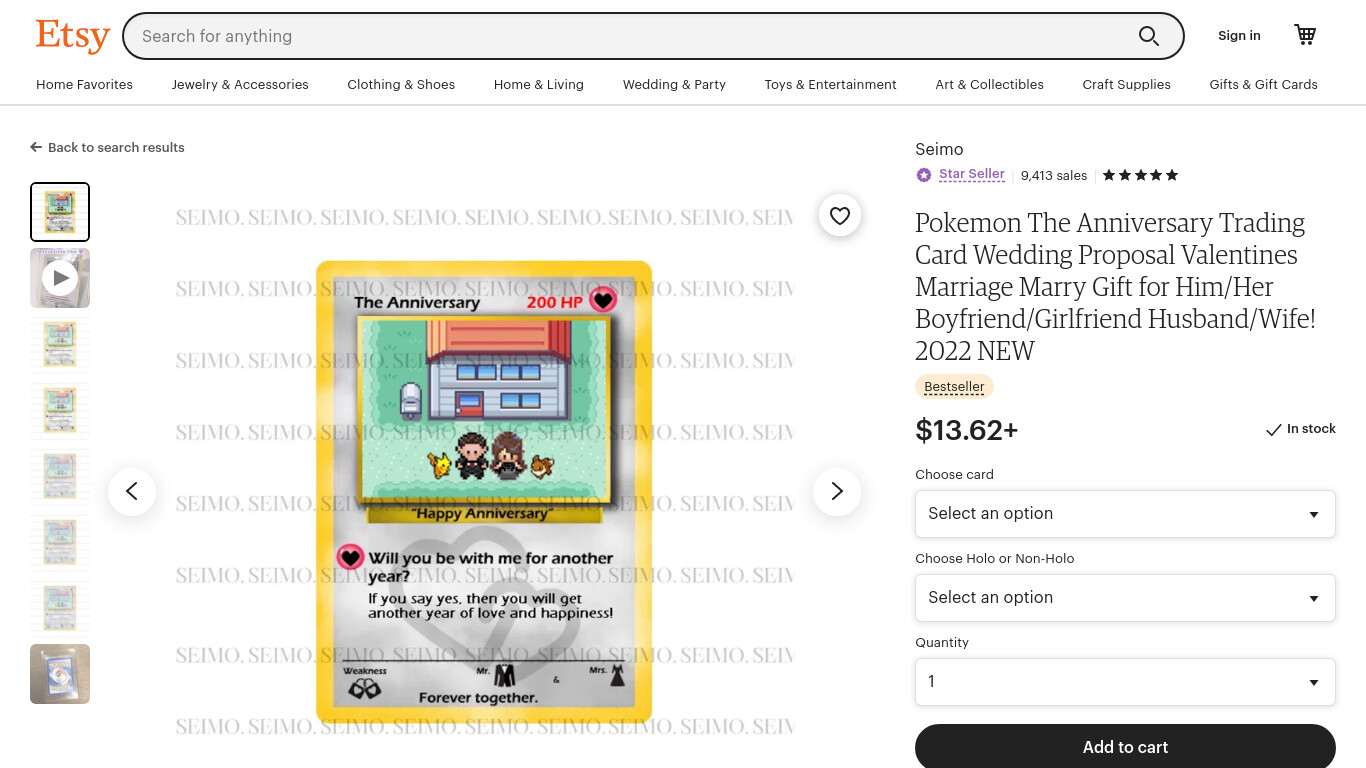Select the last packaged card thumbnail
This screenshot has height=768, width=1366.
[60, 674]
